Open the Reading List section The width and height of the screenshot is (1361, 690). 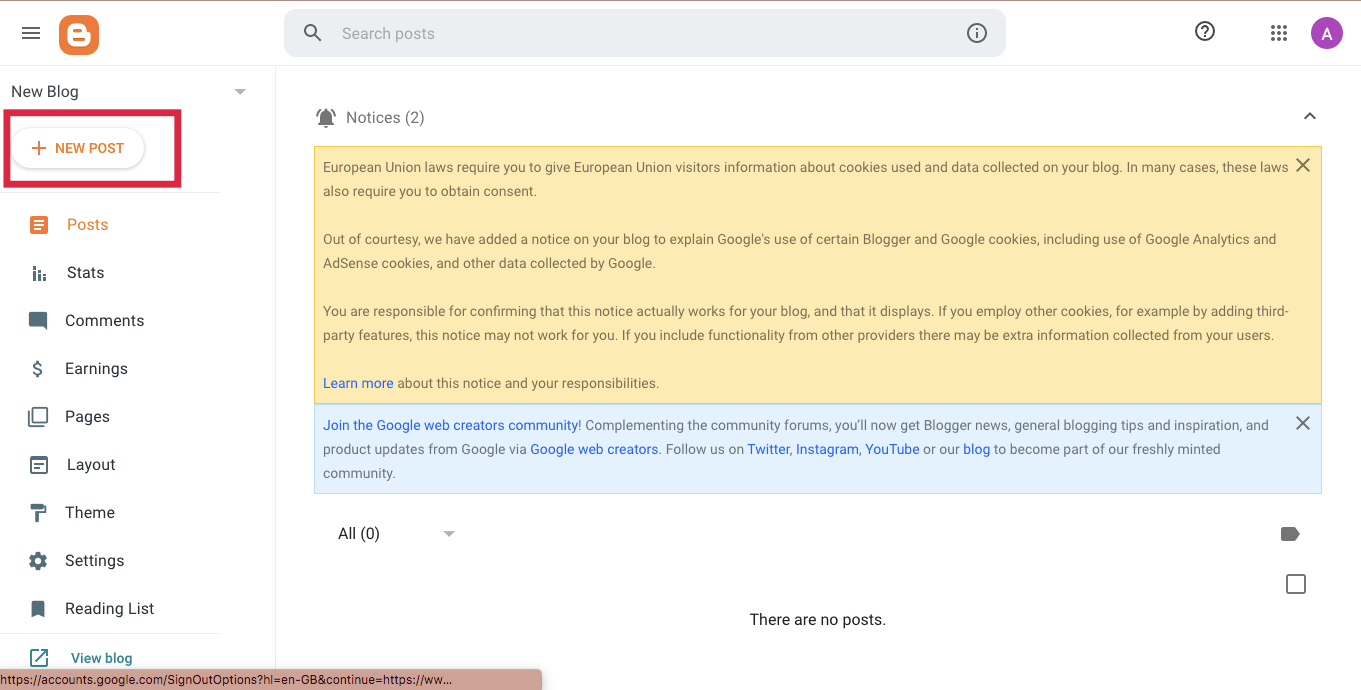[x=110, y=609]
